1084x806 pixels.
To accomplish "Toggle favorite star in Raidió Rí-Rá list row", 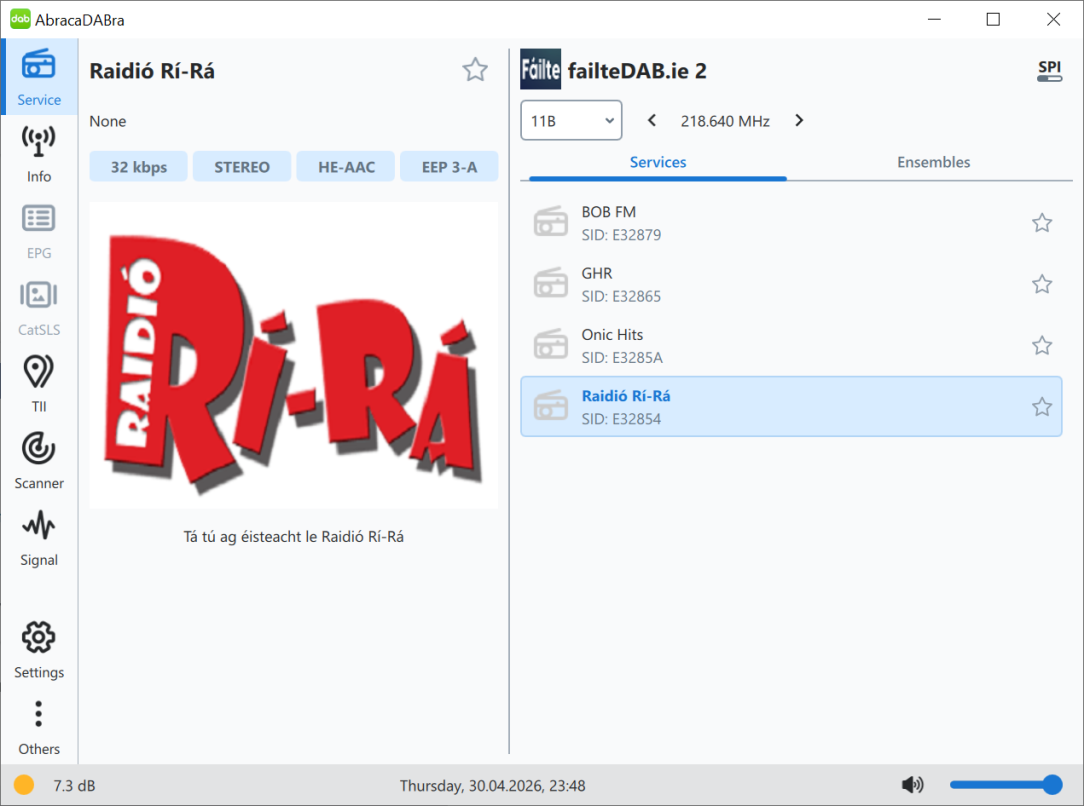I will 1042,406.
